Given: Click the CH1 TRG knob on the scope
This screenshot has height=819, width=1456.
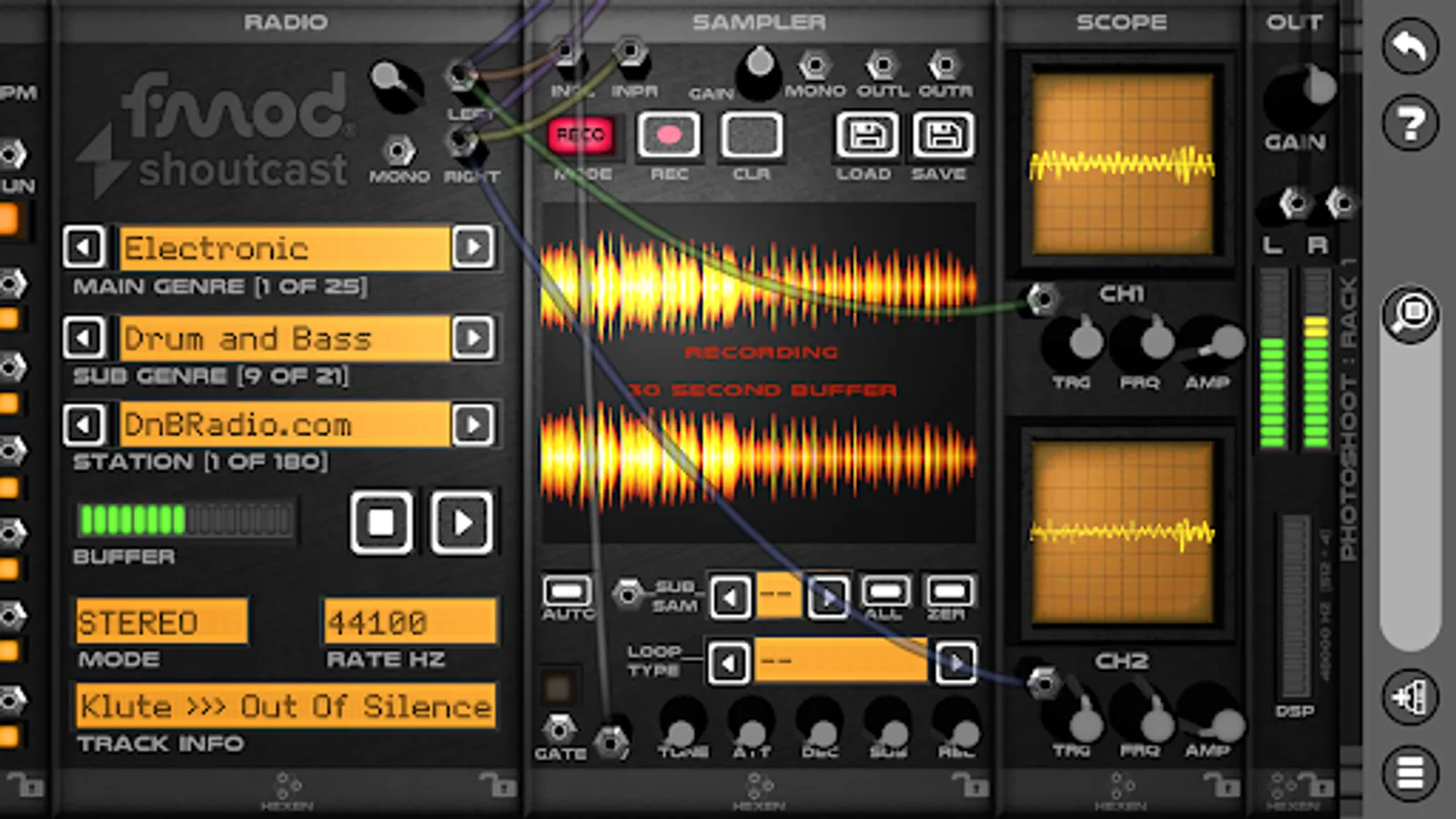Looking at the screenshot, I should 1074,343.
